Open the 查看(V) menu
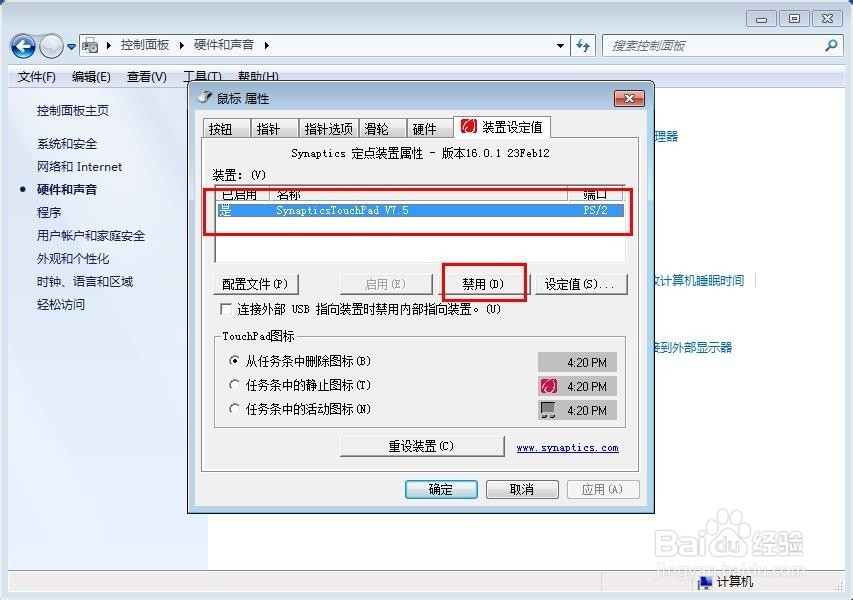The image size is (853, 600). (146, 77)
